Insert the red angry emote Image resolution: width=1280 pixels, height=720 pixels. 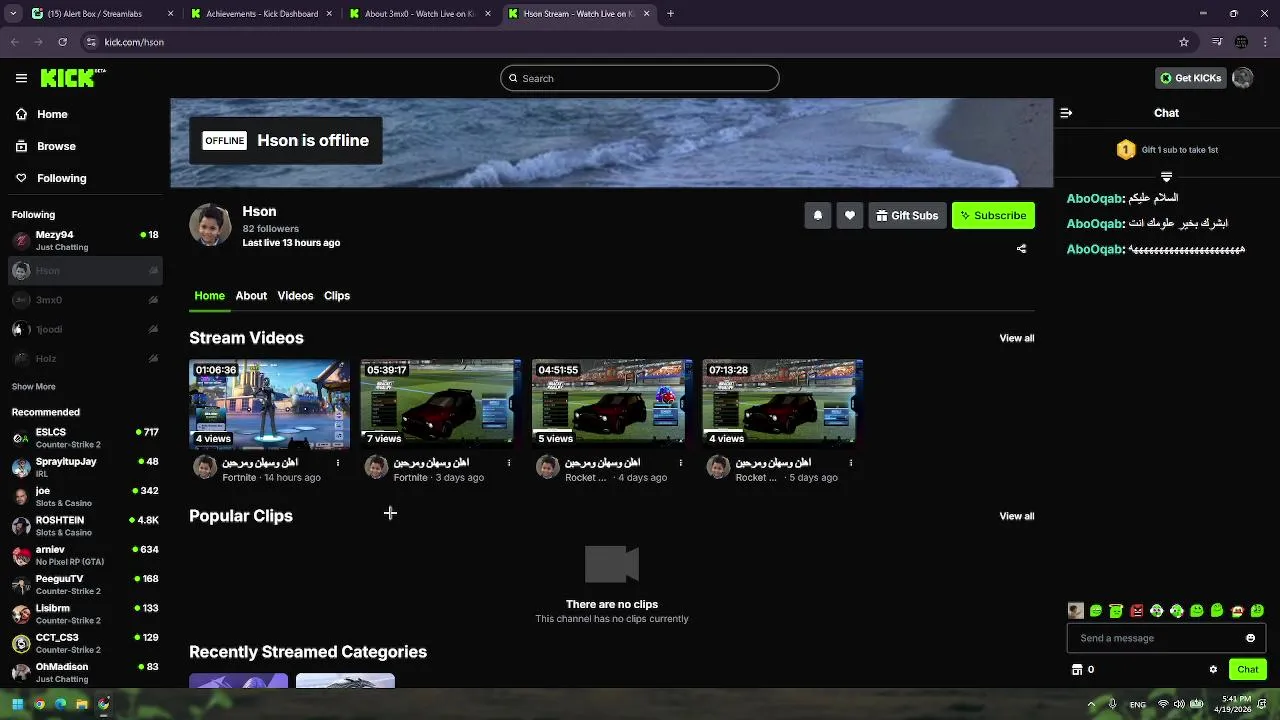(x=1137, y=611)
